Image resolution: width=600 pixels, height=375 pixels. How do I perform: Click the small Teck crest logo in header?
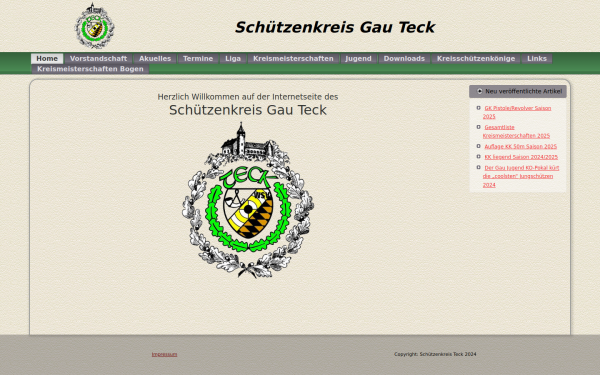click(x=94, y=26)
